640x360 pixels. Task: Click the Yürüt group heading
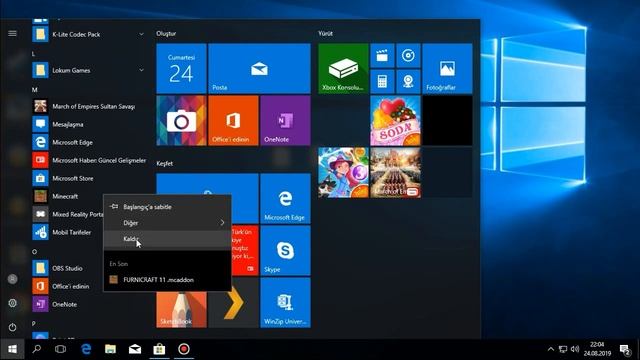(325, 33)
